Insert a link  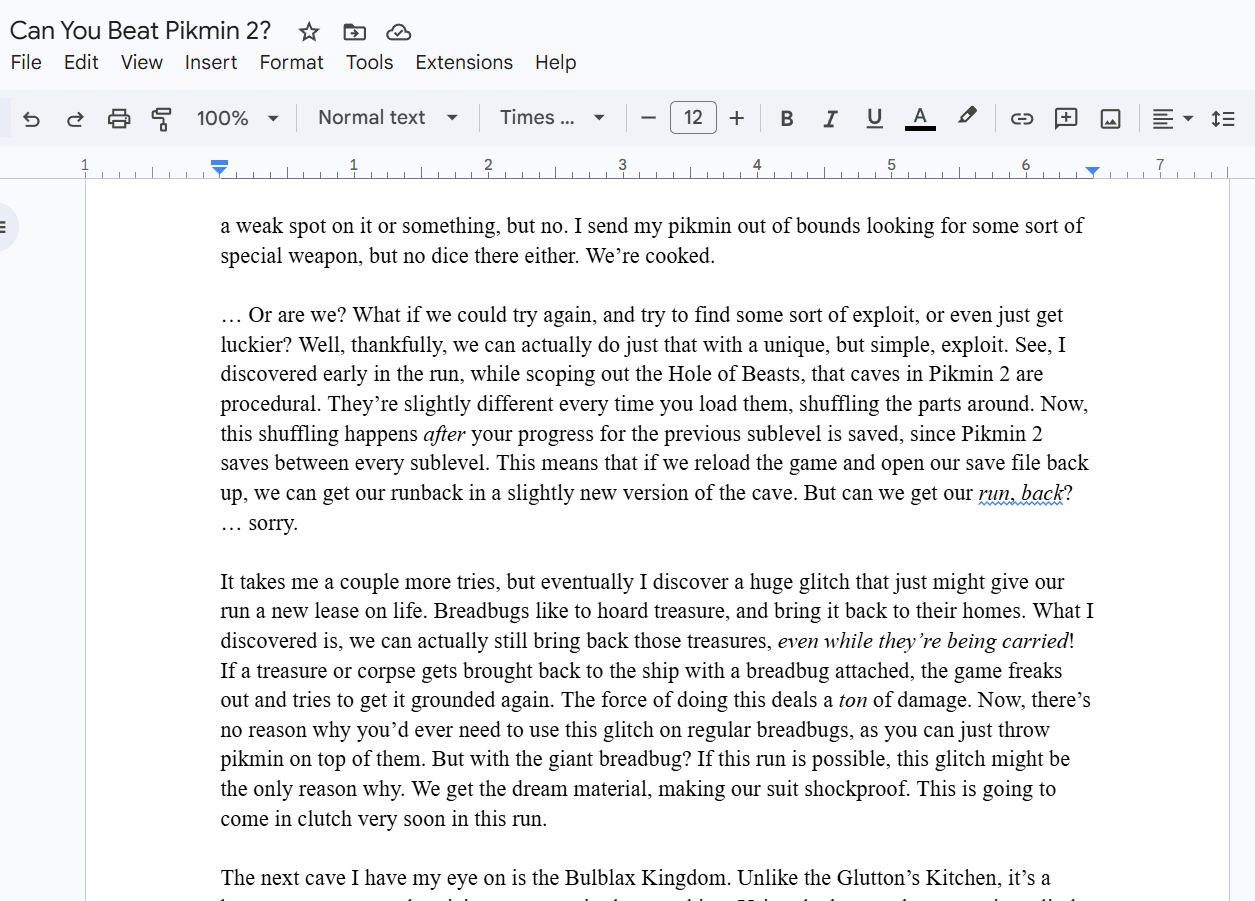(x=1021, y=118)
